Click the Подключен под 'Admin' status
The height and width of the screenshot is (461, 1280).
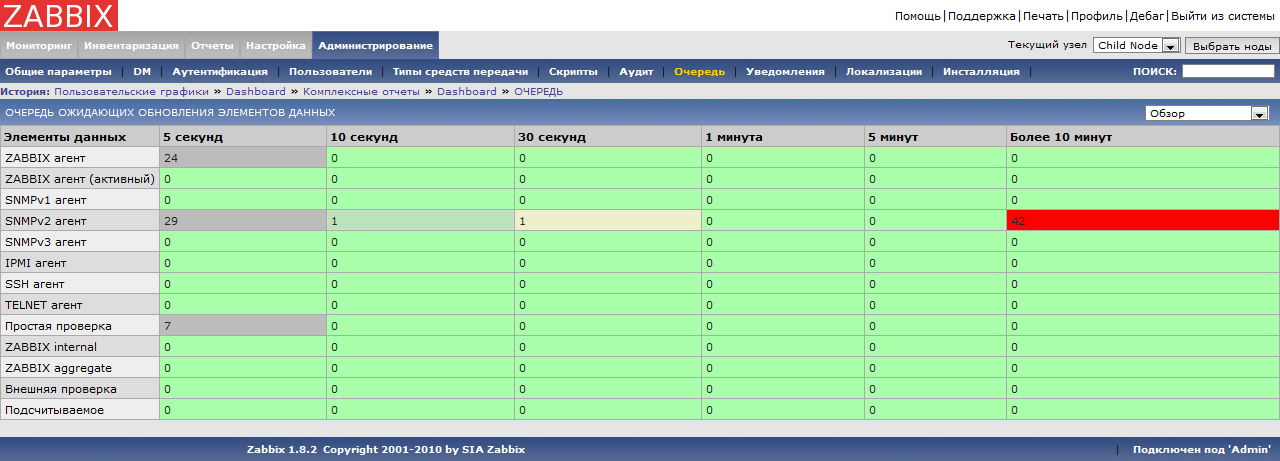1201,450
